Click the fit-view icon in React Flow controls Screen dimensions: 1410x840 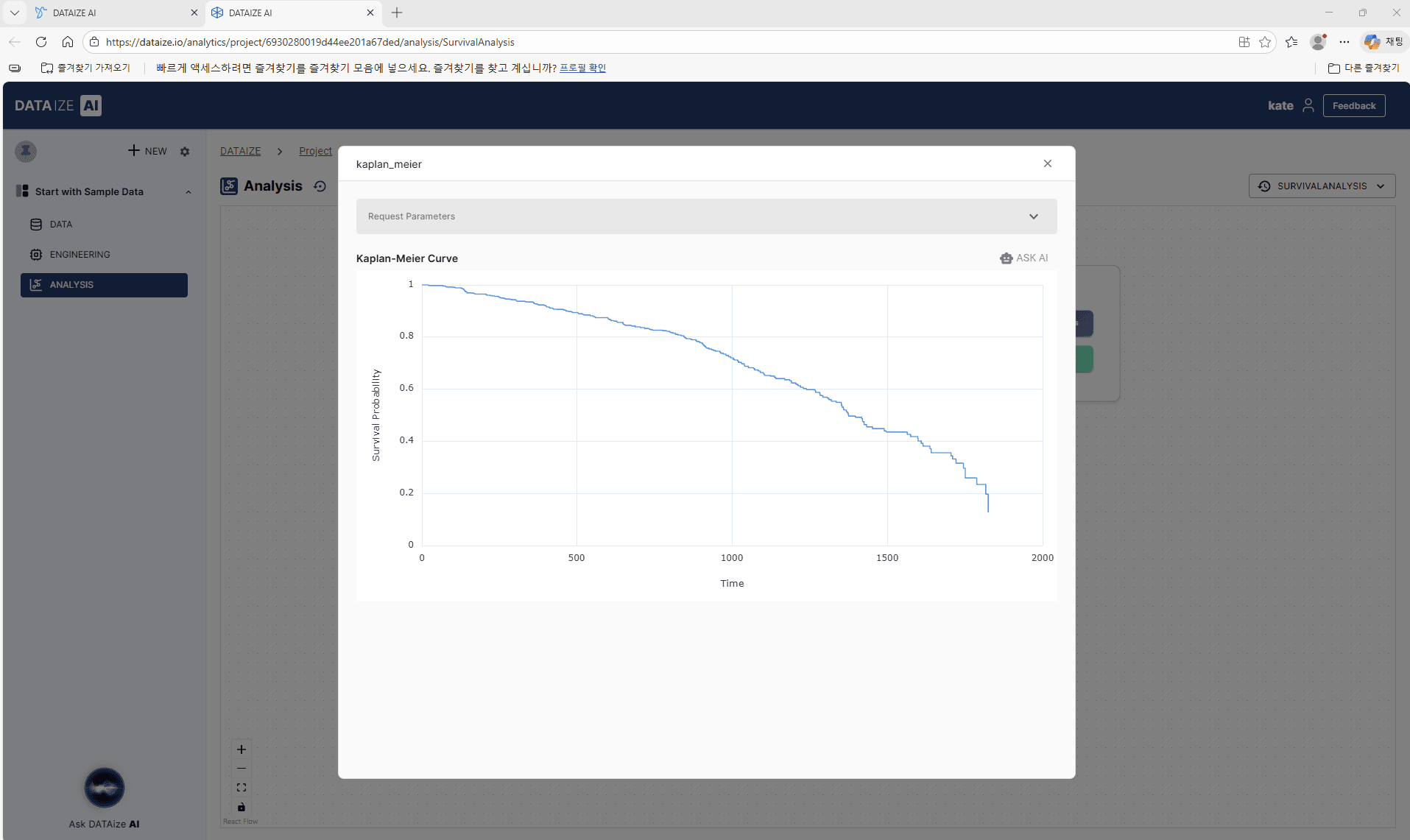point(241,787)
